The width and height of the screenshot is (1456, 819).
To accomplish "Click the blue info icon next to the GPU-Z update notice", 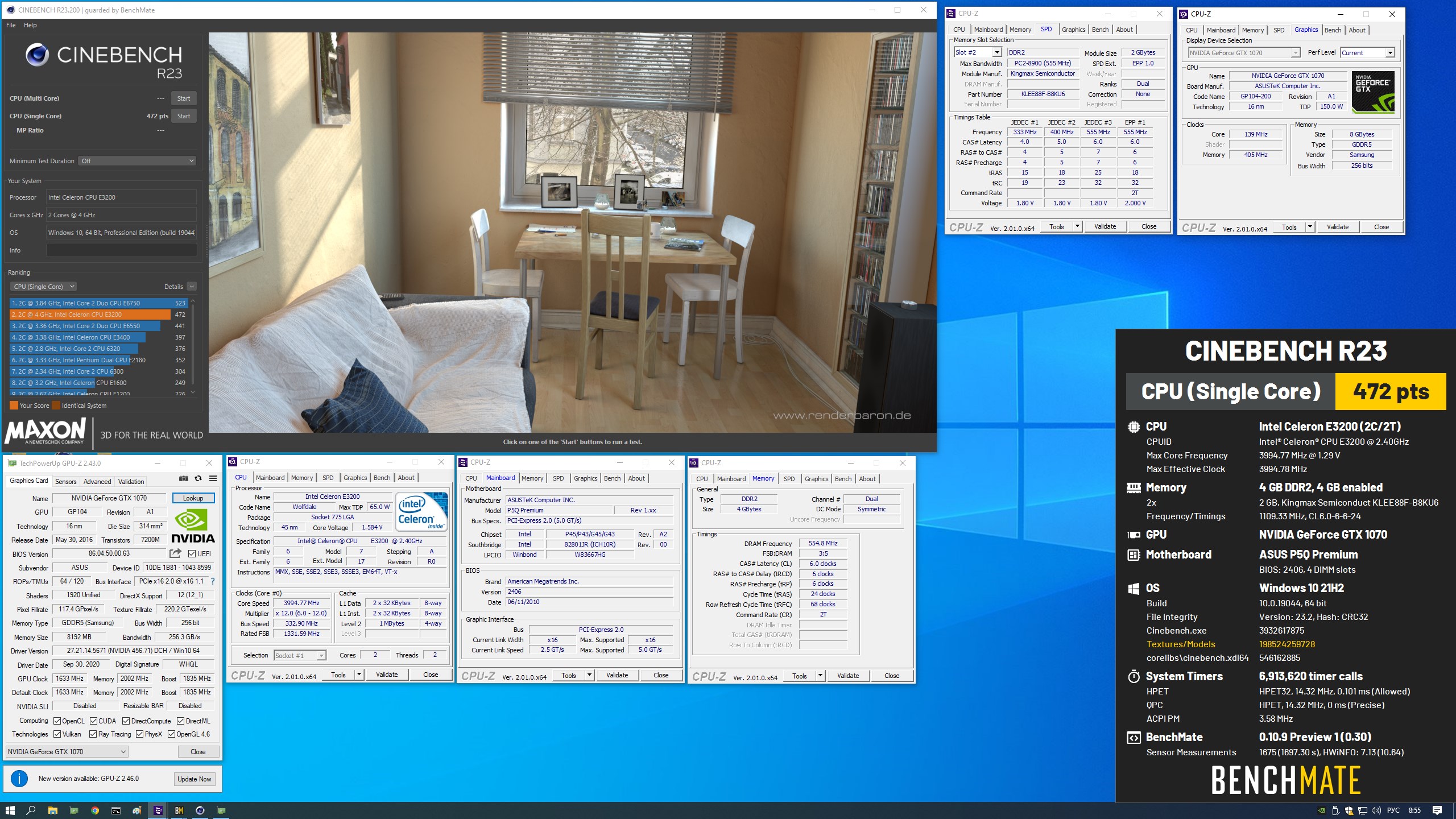I will tap(19, 779).
